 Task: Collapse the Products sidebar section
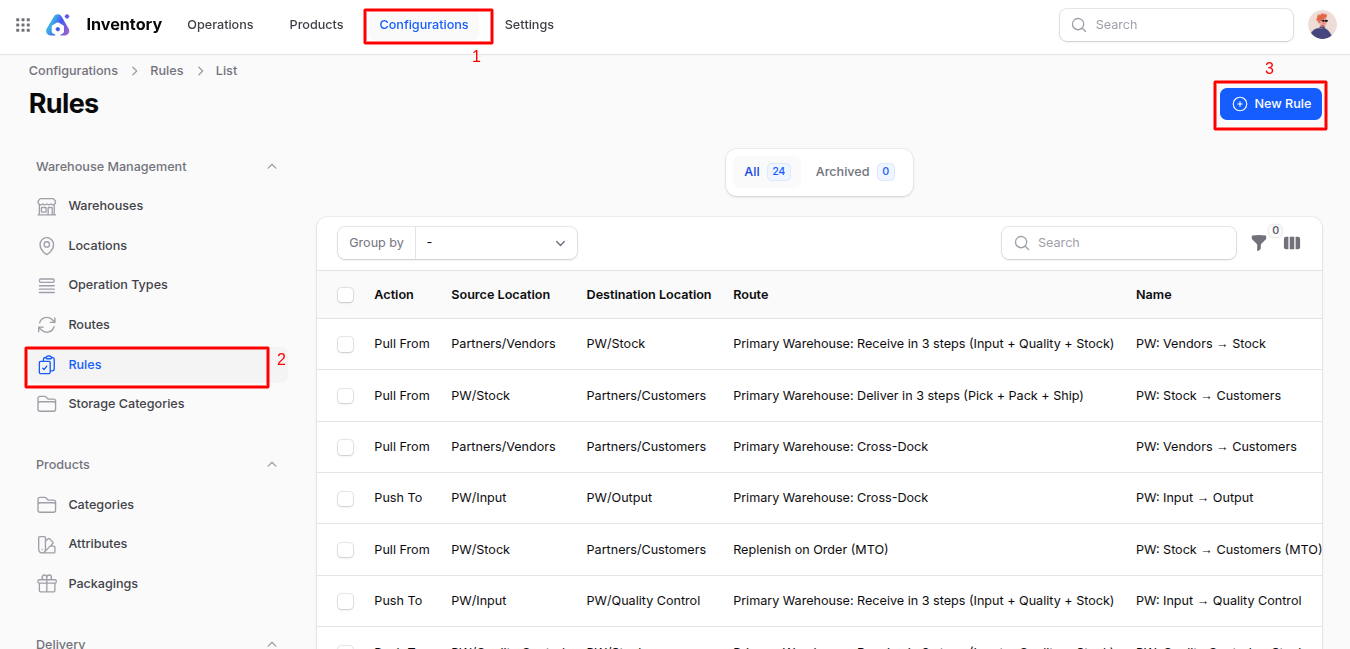[272, 465]
